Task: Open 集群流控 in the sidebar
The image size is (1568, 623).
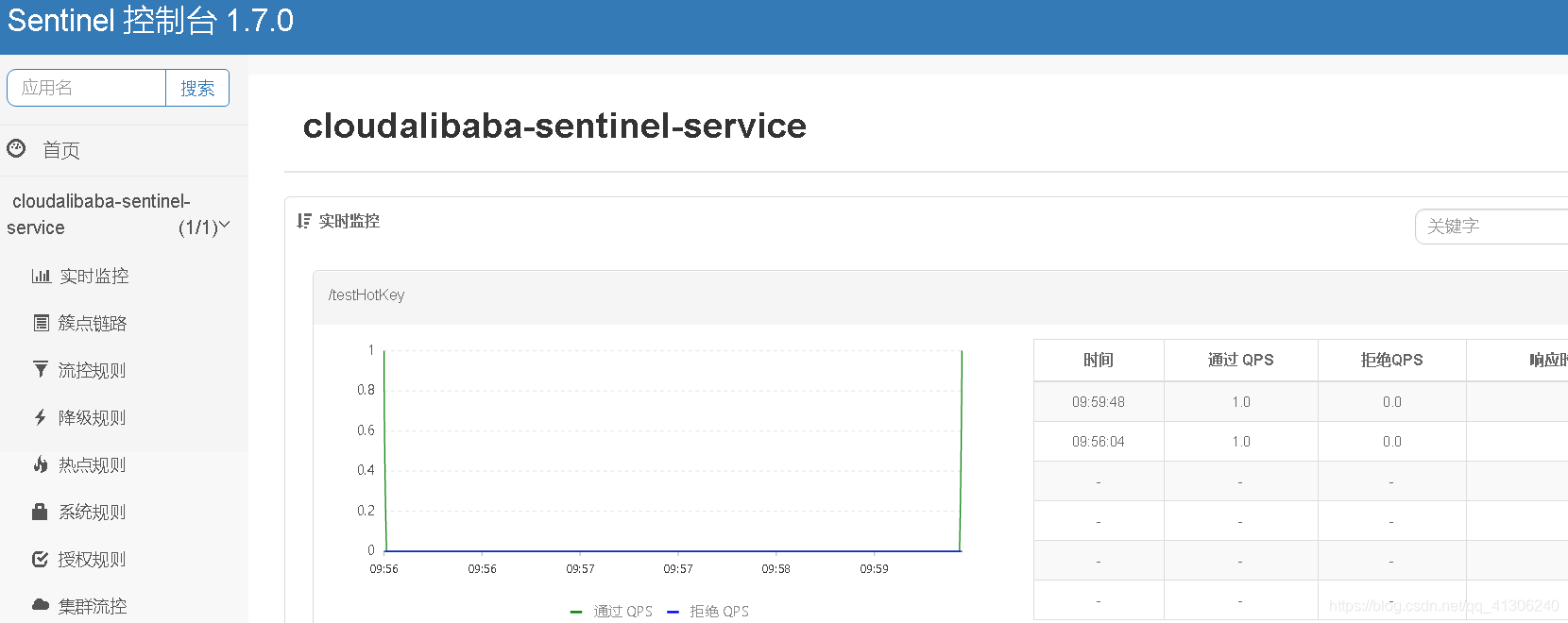Action: 93,606
